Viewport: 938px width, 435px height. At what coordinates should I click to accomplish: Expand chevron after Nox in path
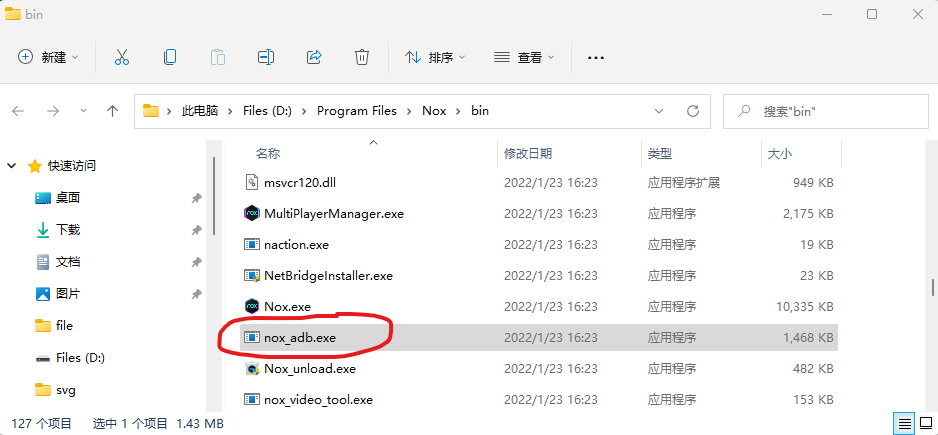tap(459, 111)
